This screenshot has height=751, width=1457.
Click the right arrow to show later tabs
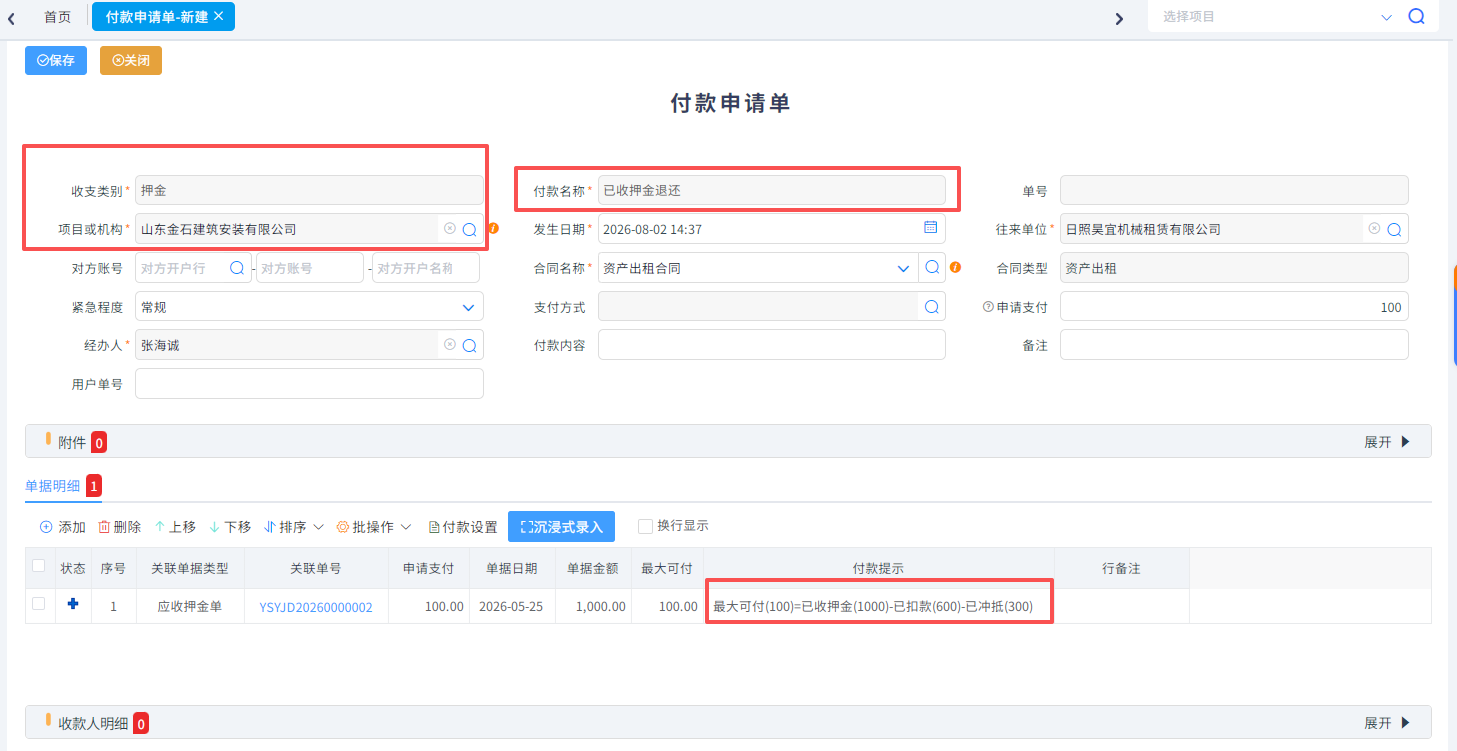[1119, 18]
